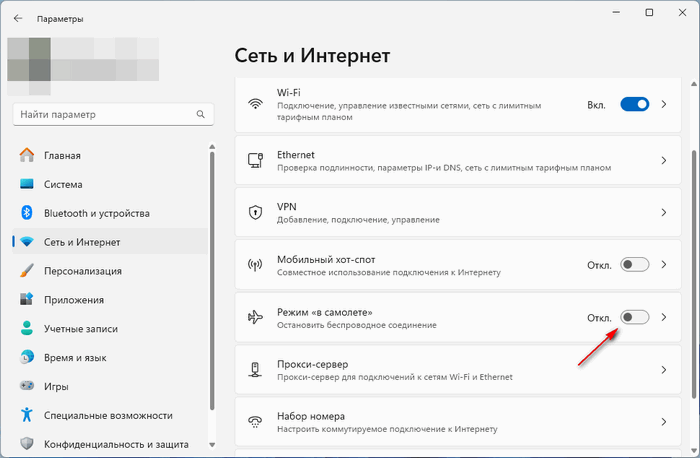
Task: Enable the Мобильный хот-спот toggle
Action: [x=634, y=265]
